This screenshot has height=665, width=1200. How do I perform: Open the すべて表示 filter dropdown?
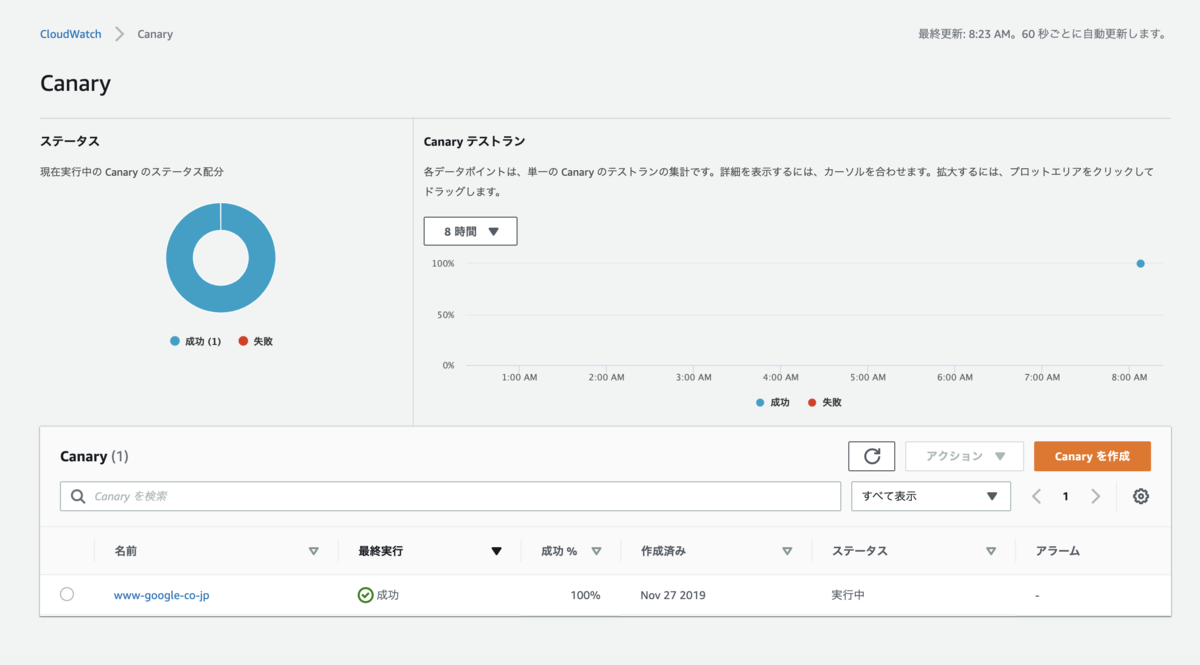930,495
